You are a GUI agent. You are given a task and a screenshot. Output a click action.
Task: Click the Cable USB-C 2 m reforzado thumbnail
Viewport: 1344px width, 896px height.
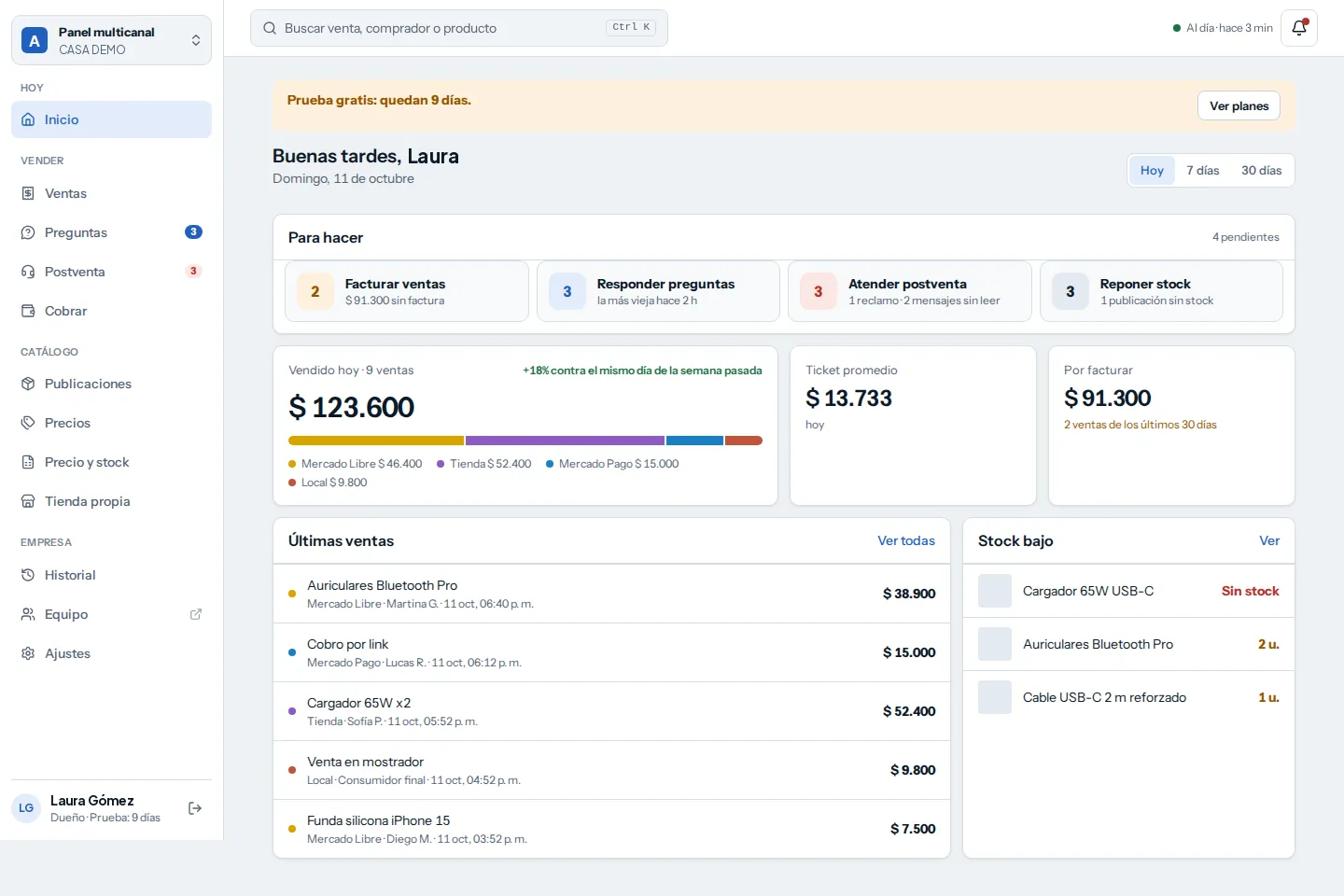(995, 697)
